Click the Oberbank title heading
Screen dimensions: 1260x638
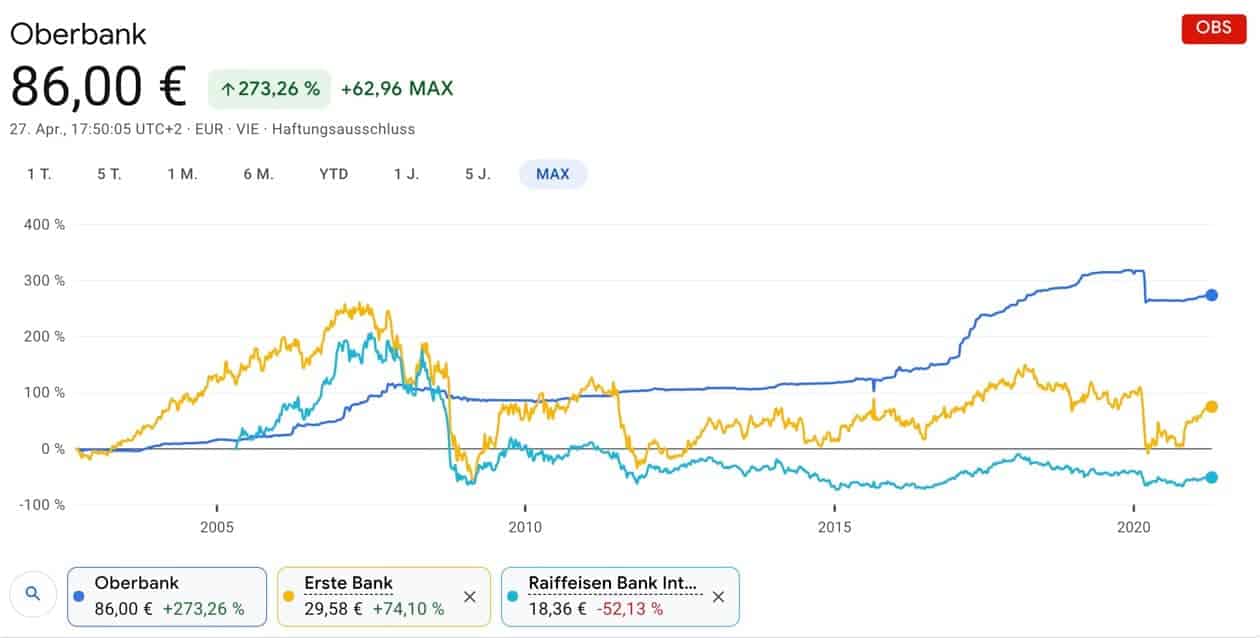tap(78, 33)
